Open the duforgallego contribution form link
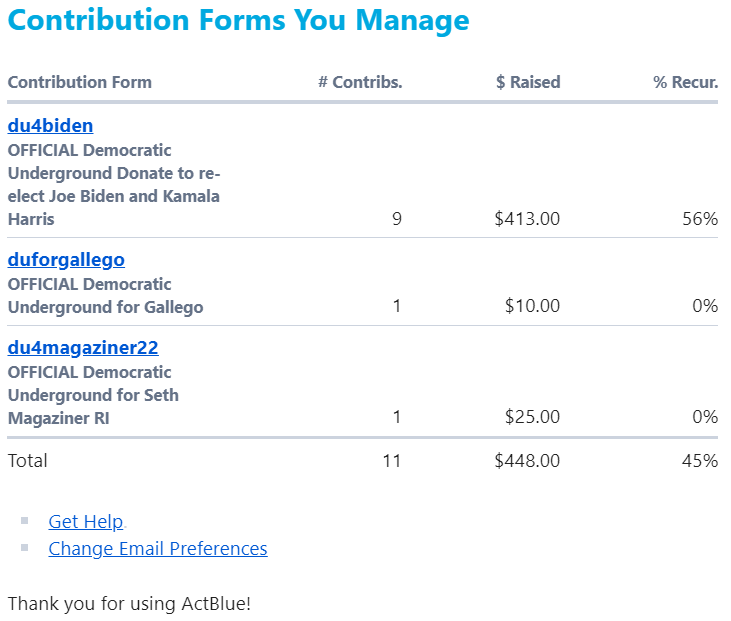The width and height of the screenshot is (731, 621). pyautogui.click(x=66, y=260)
